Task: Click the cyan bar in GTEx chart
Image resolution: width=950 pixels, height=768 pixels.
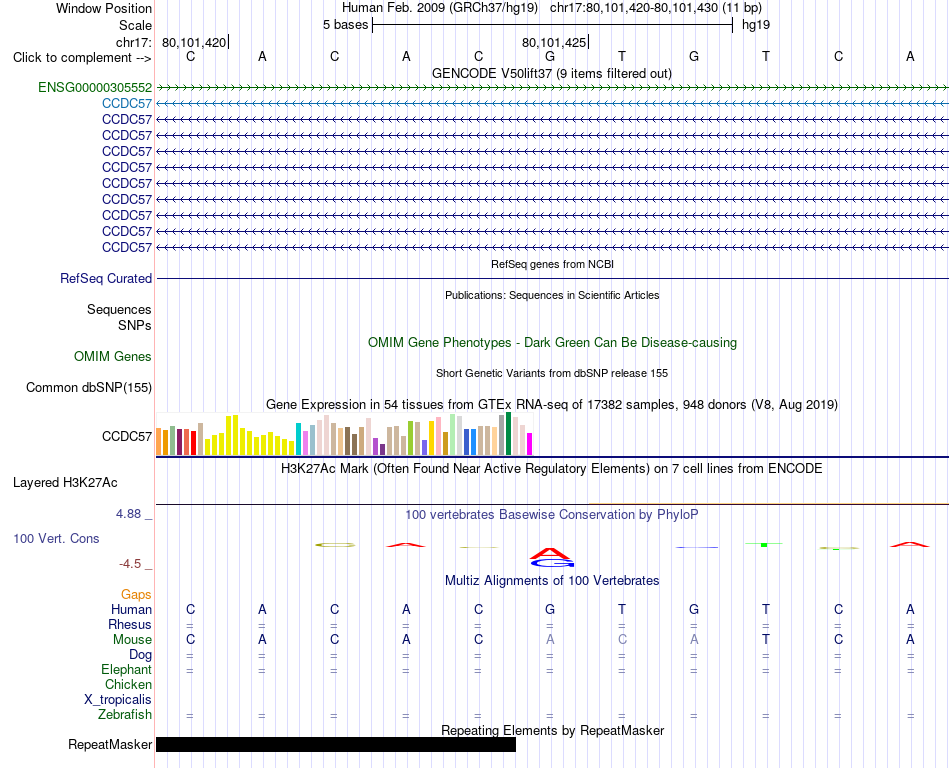Action: pos(298,439)
